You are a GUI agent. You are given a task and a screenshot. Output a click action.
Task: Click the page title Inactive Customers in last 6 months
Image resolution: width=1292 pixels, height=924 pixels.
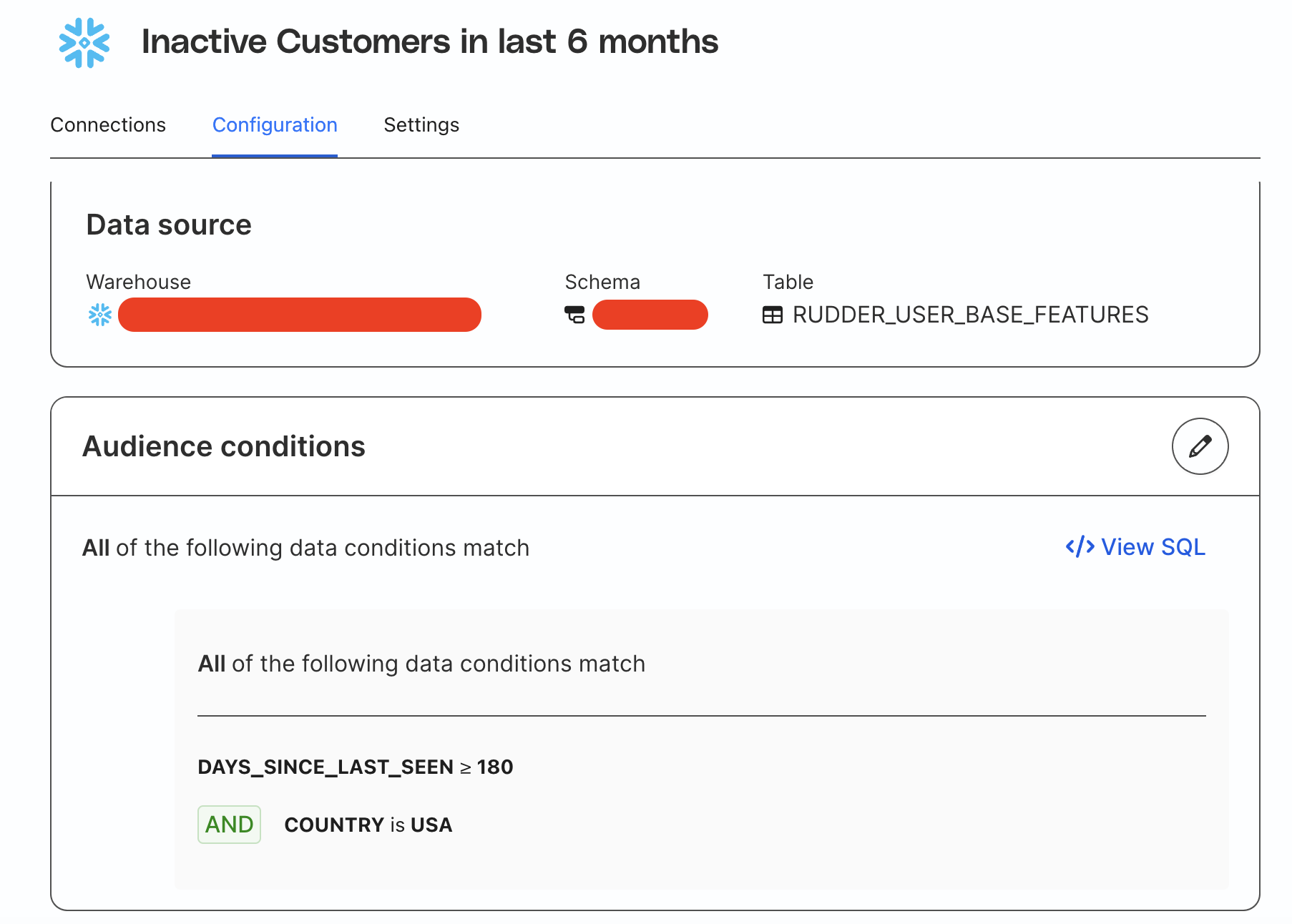[x=430, y=41]
